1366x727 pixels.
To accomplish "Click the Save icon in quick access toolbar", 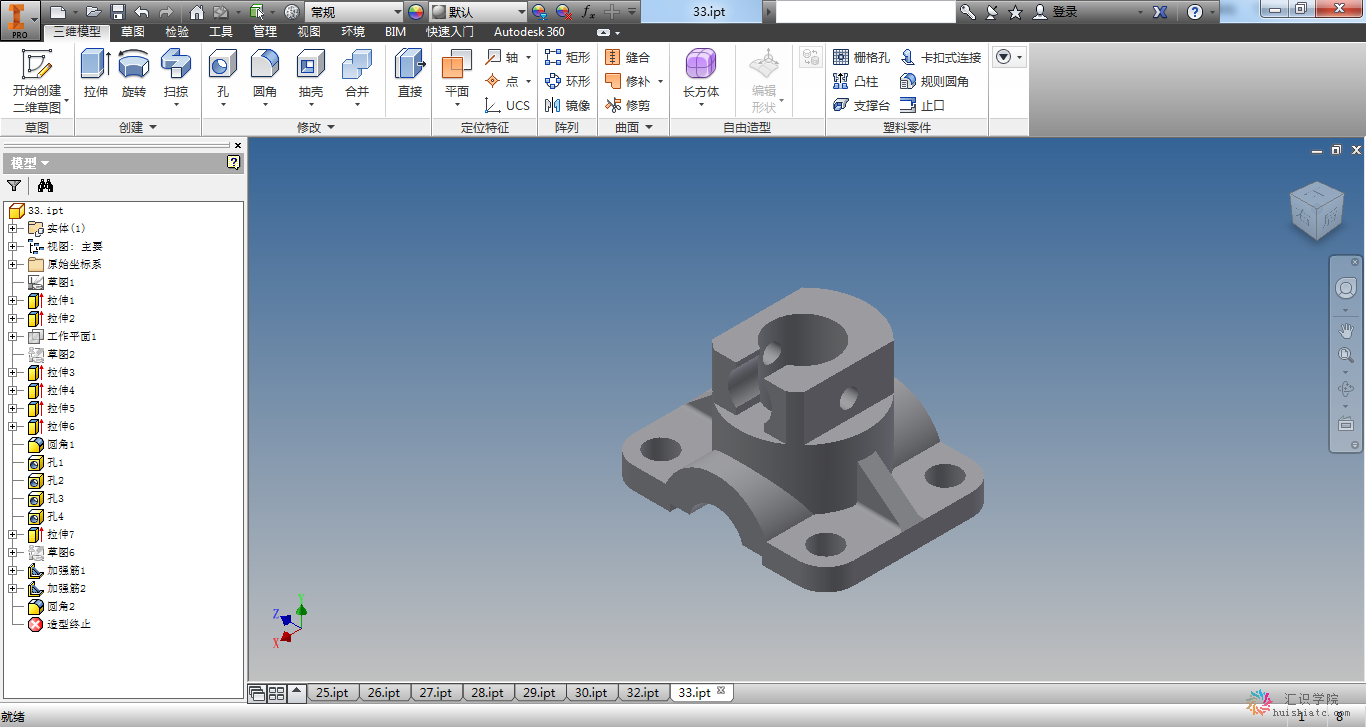I will click(117, 12).
